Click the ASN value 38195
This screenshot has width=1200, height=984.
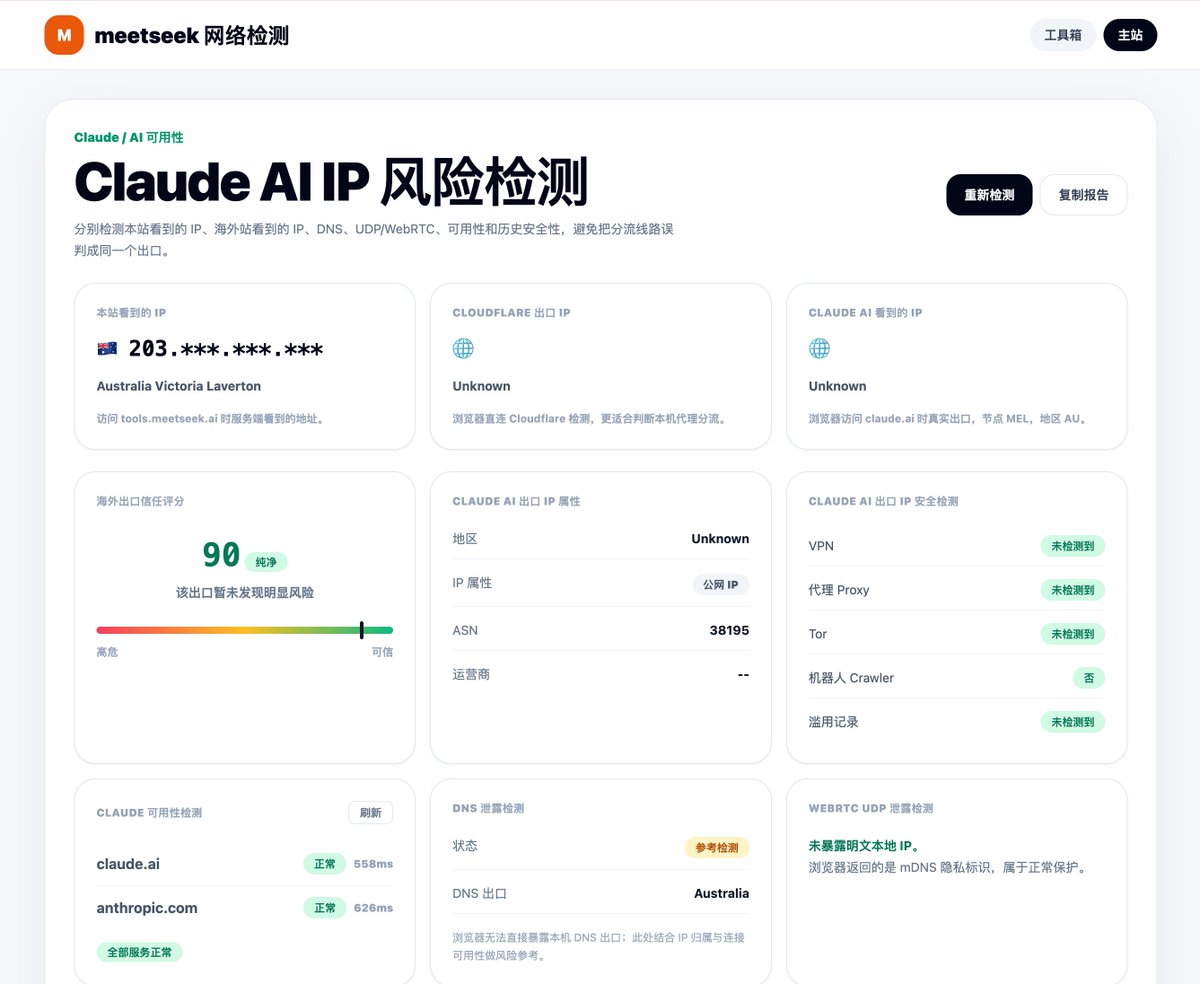pyautogui.click(x=729, y=630)
